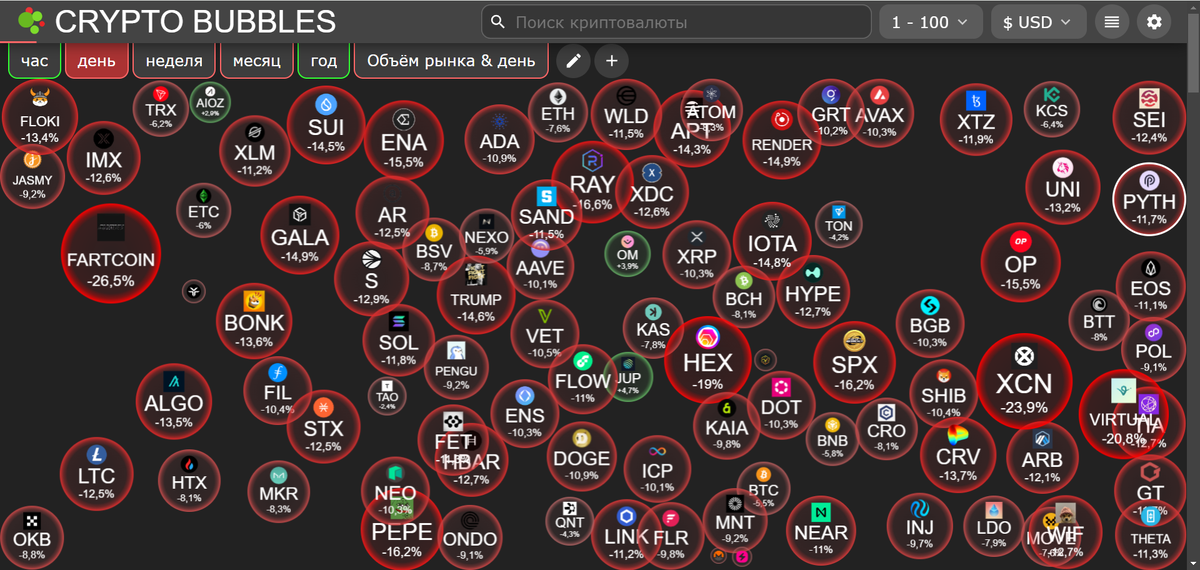Open the $ USD currency dropdown
The image size is (1200, 570).
pos(1038,21)
